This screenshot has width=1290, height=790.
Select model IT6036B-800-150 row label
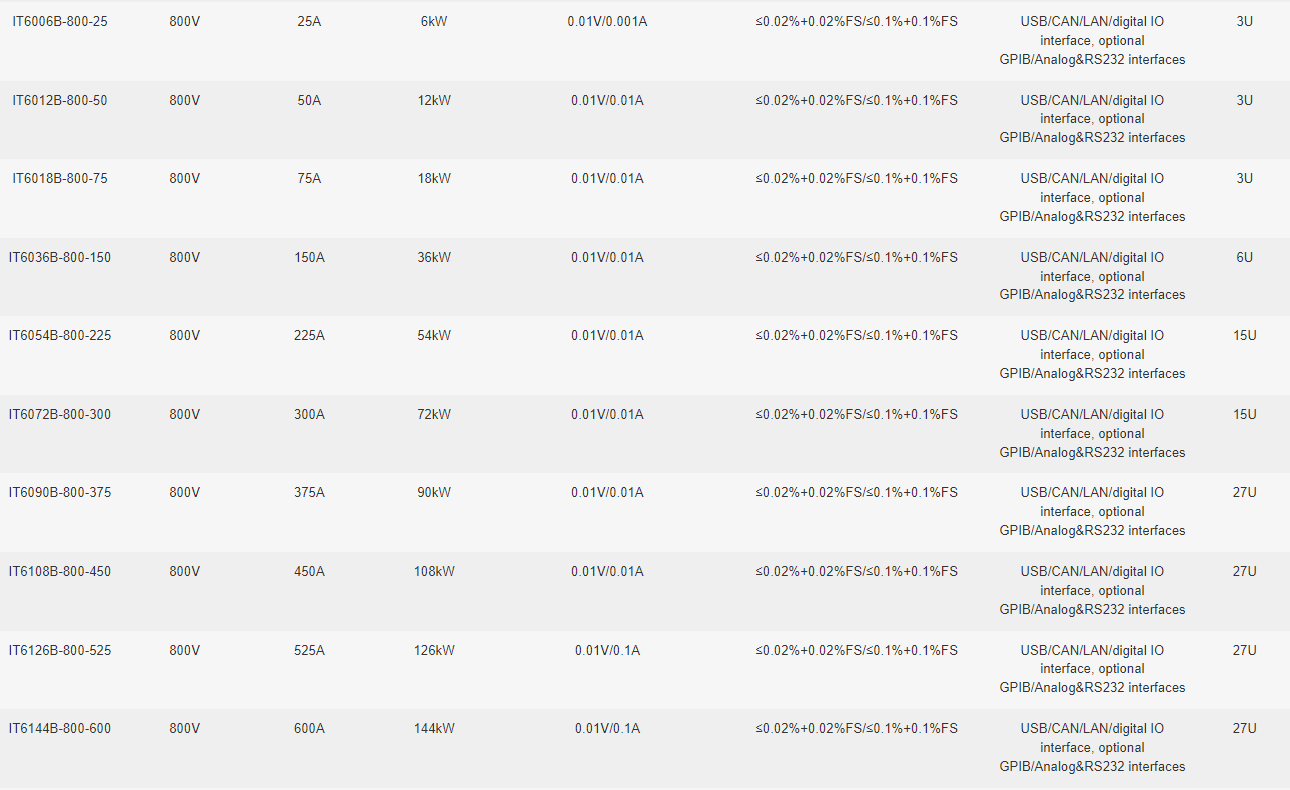point(60,257)
